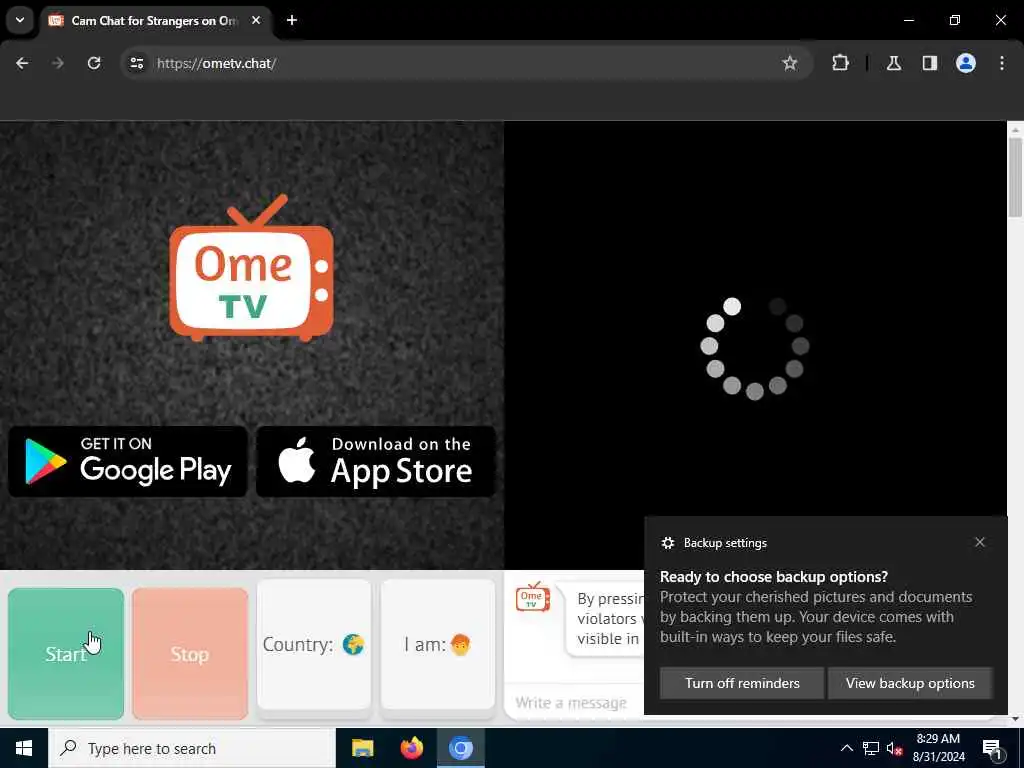Image resolution: width=1024 pixels, height=768 pixels.
Task: Click the globe icon in Country
Action: click(x=353, y=645)
